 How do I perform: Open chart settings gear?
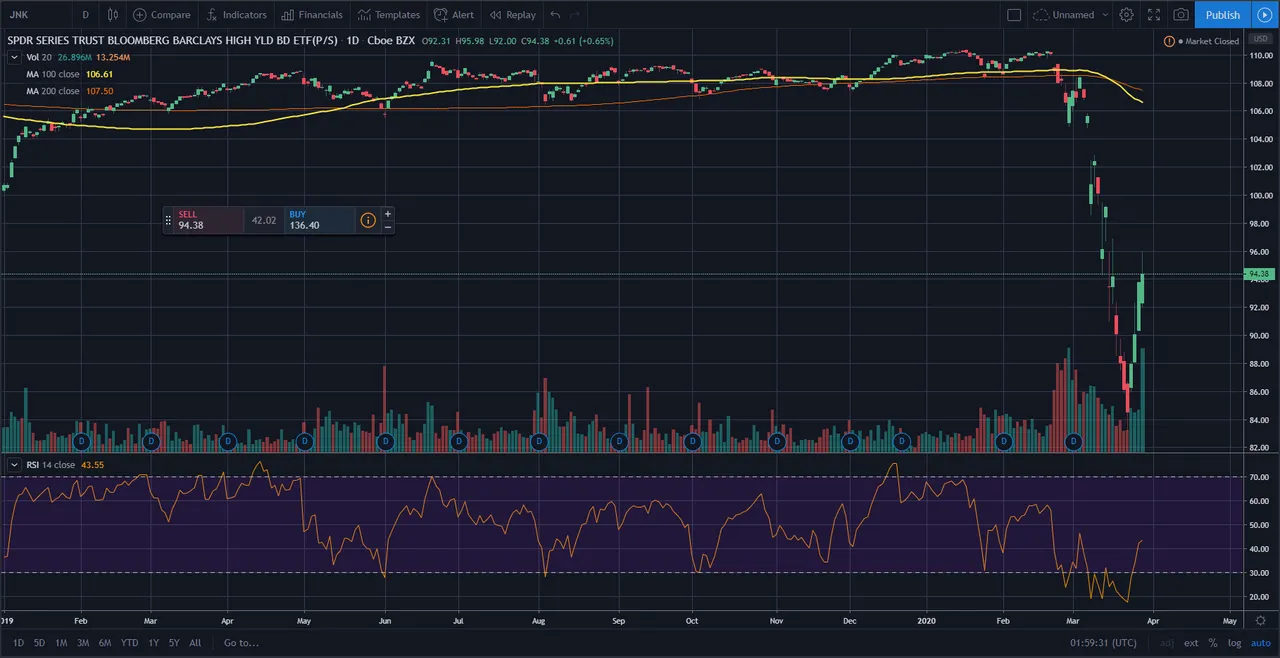[x=1127, y=15]
